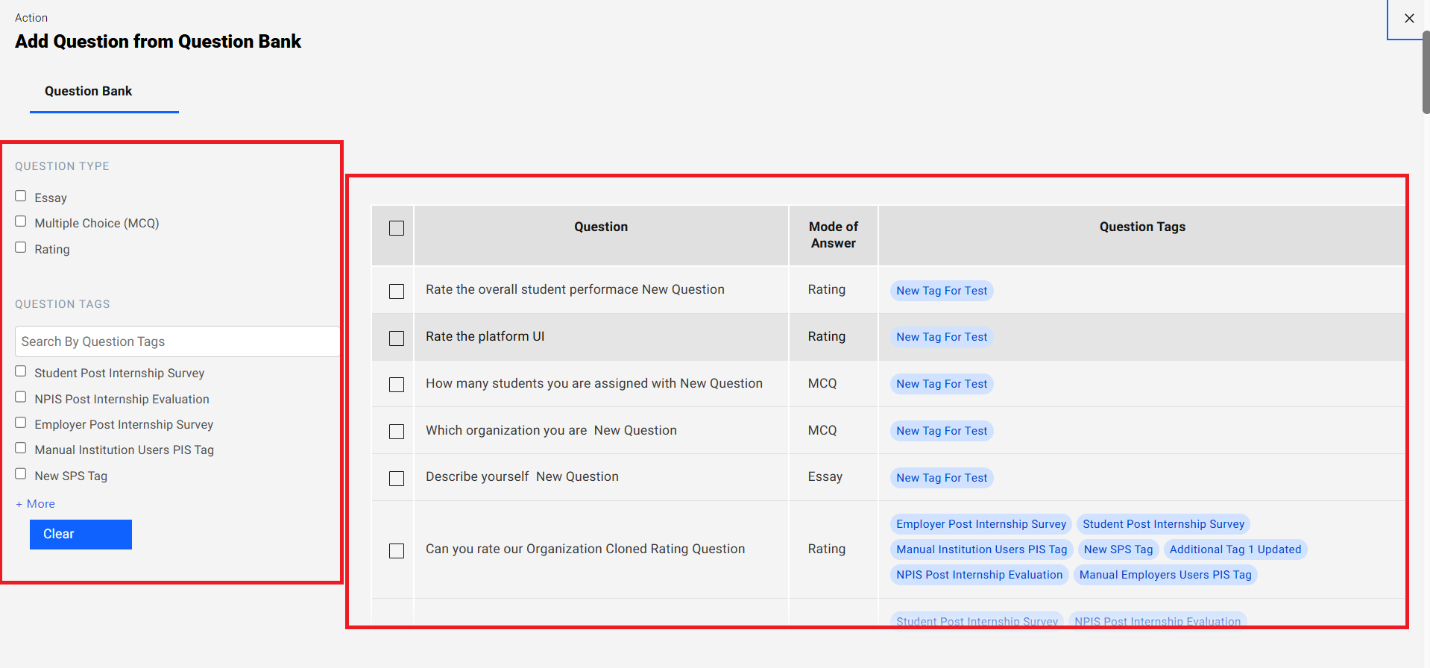Check the 'Describe yourself New Question' row
The height and width of the screenshot is (668, 1430).
tap(396, 478)
